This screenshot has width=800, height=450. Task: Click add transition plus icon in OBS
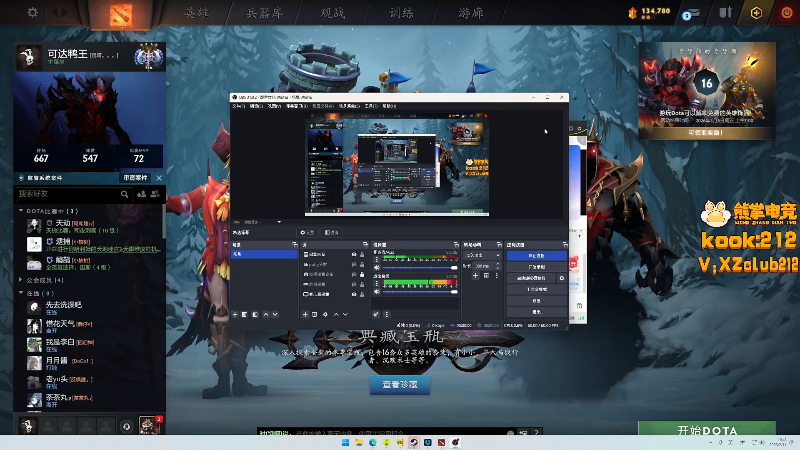476,276
